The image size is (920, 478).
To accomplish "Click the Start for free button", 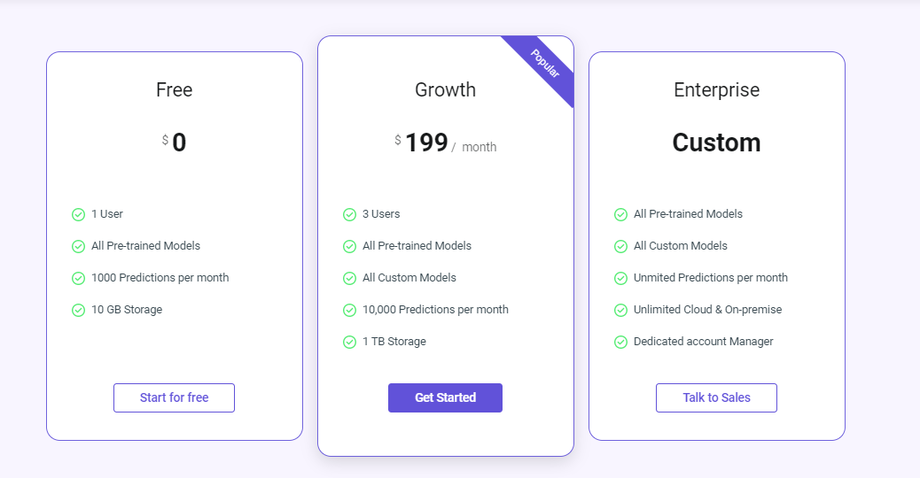I will 174,398.
